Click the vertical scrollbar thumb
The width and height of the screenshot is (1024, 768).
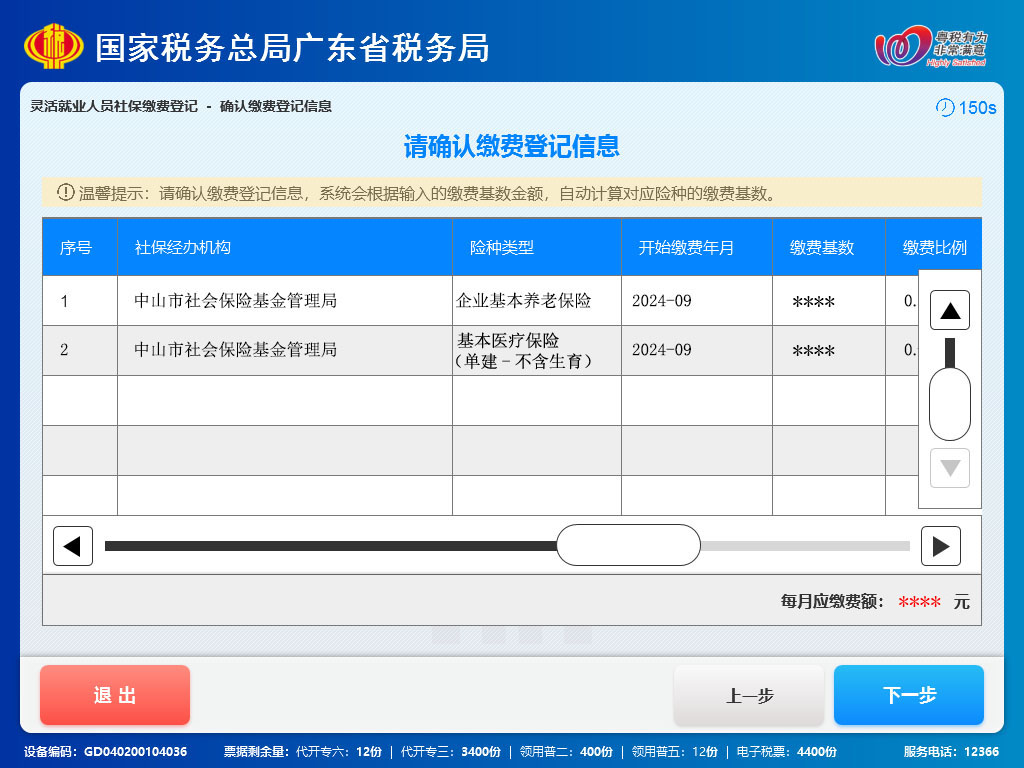tap(948, 403)
